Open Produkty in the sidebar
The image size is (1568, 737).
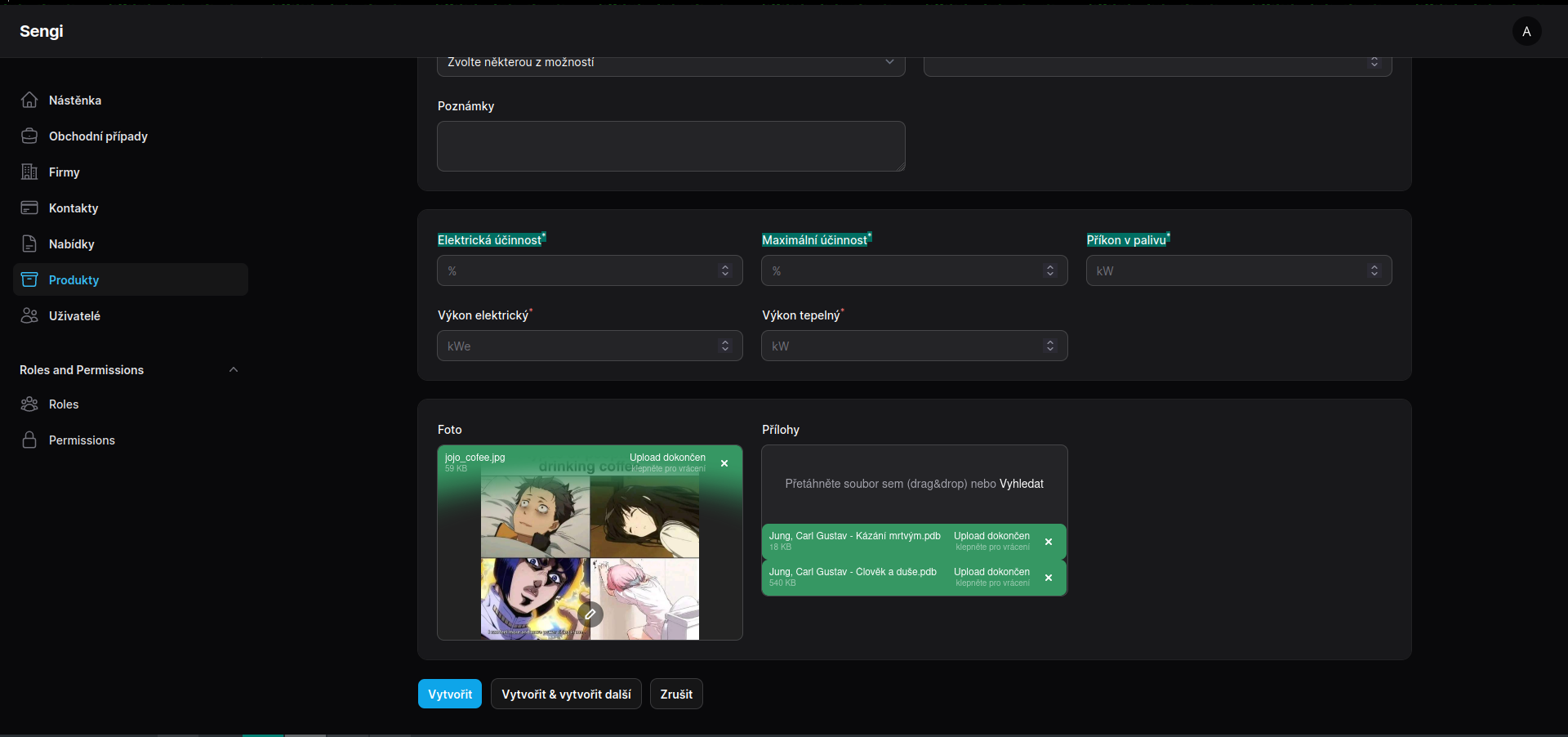click(x=131, y=279)
